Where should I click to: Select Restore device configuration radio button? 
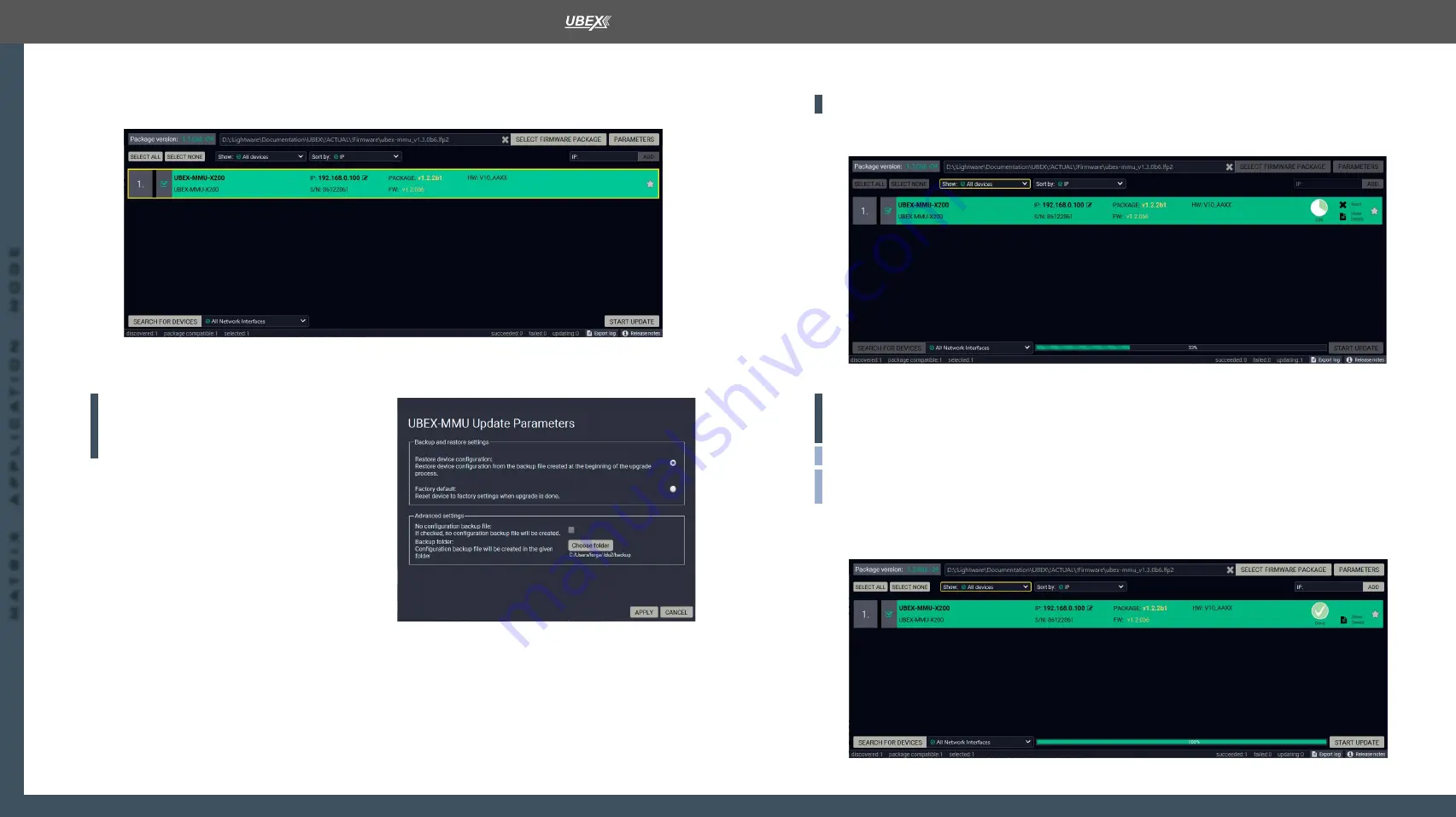673,463
